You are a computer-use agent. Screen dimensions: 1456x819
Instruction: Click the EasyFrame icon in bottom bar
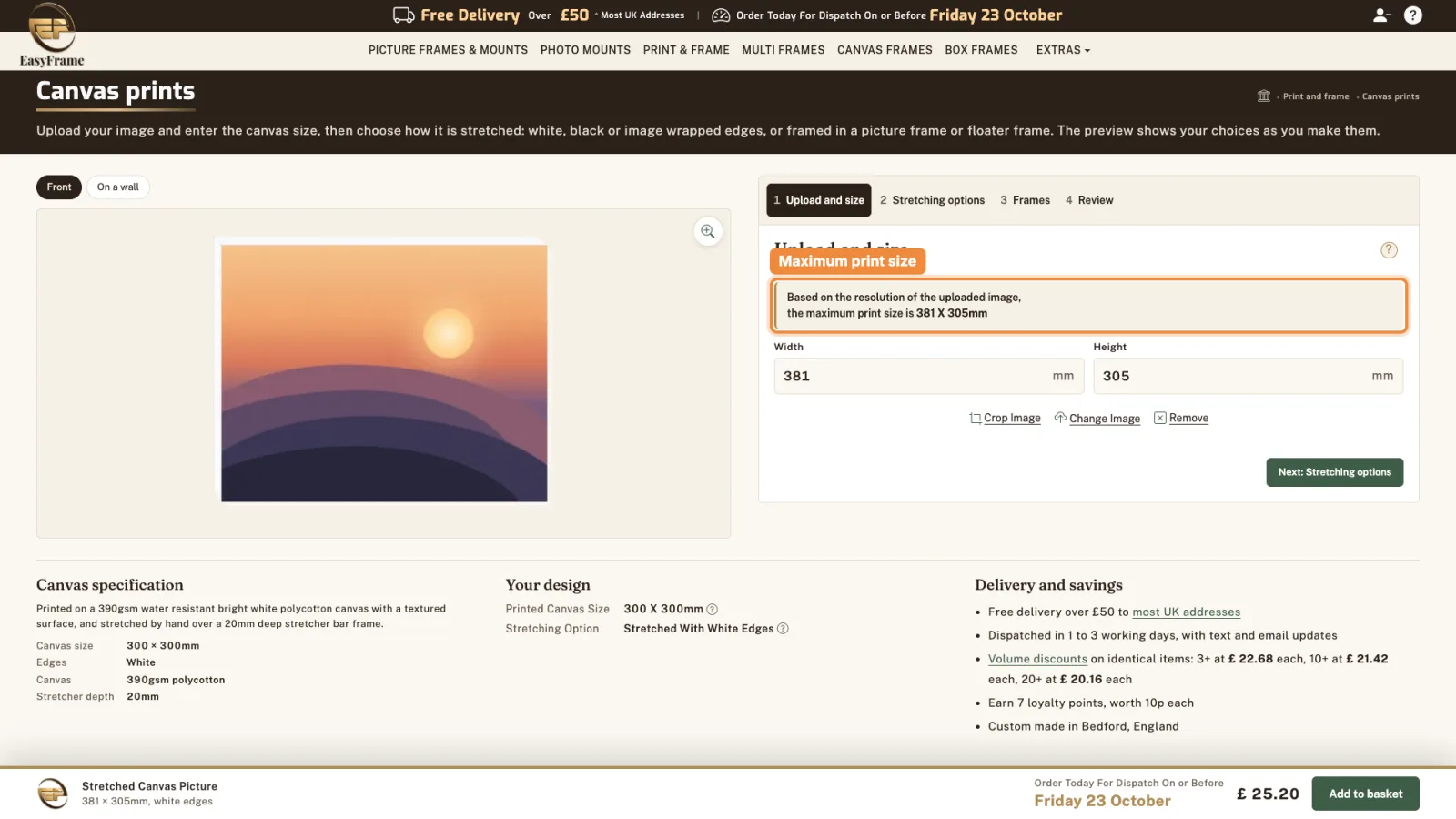point(53,794)
